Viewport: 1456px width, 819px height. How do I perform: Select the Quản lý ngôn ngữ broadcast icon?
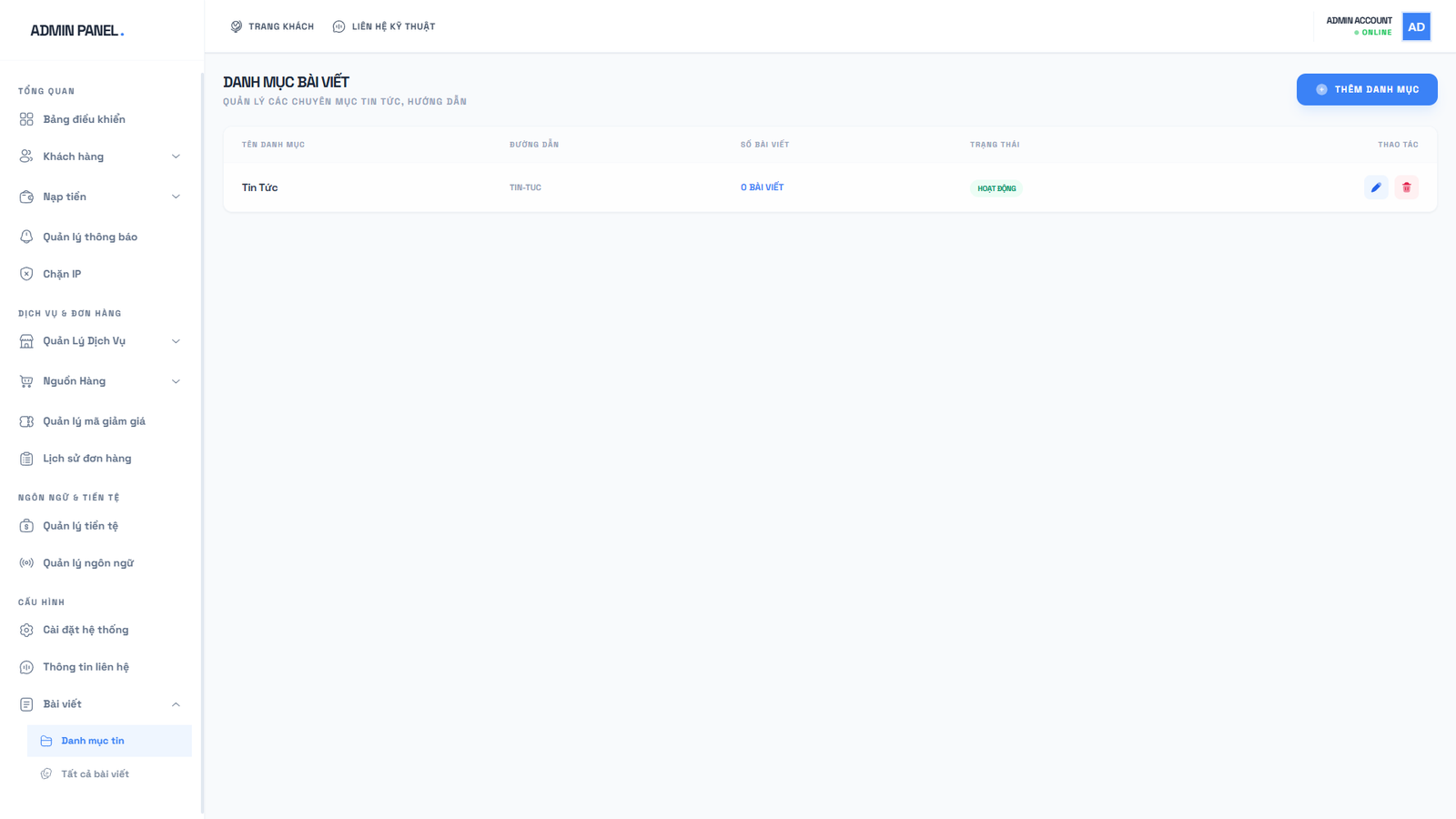point(26,562)
